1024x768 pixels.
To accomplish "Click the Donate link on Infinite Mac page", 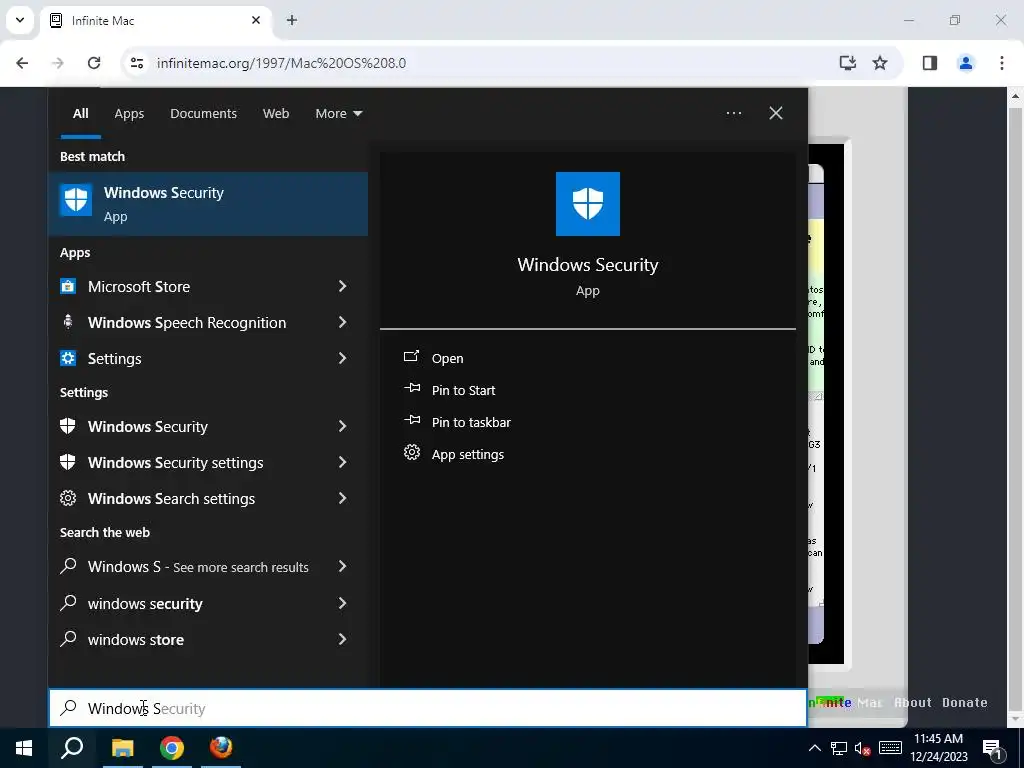I will (965, 702).
